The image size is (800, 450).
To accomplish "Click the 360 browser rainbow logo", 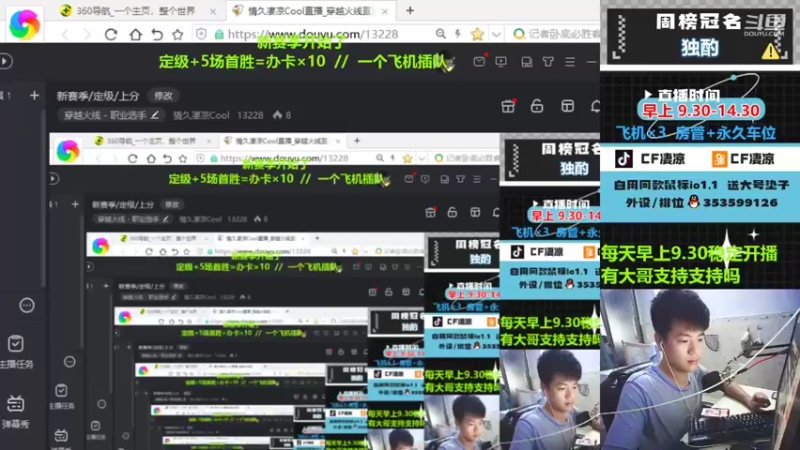I will tap(24, 24).
